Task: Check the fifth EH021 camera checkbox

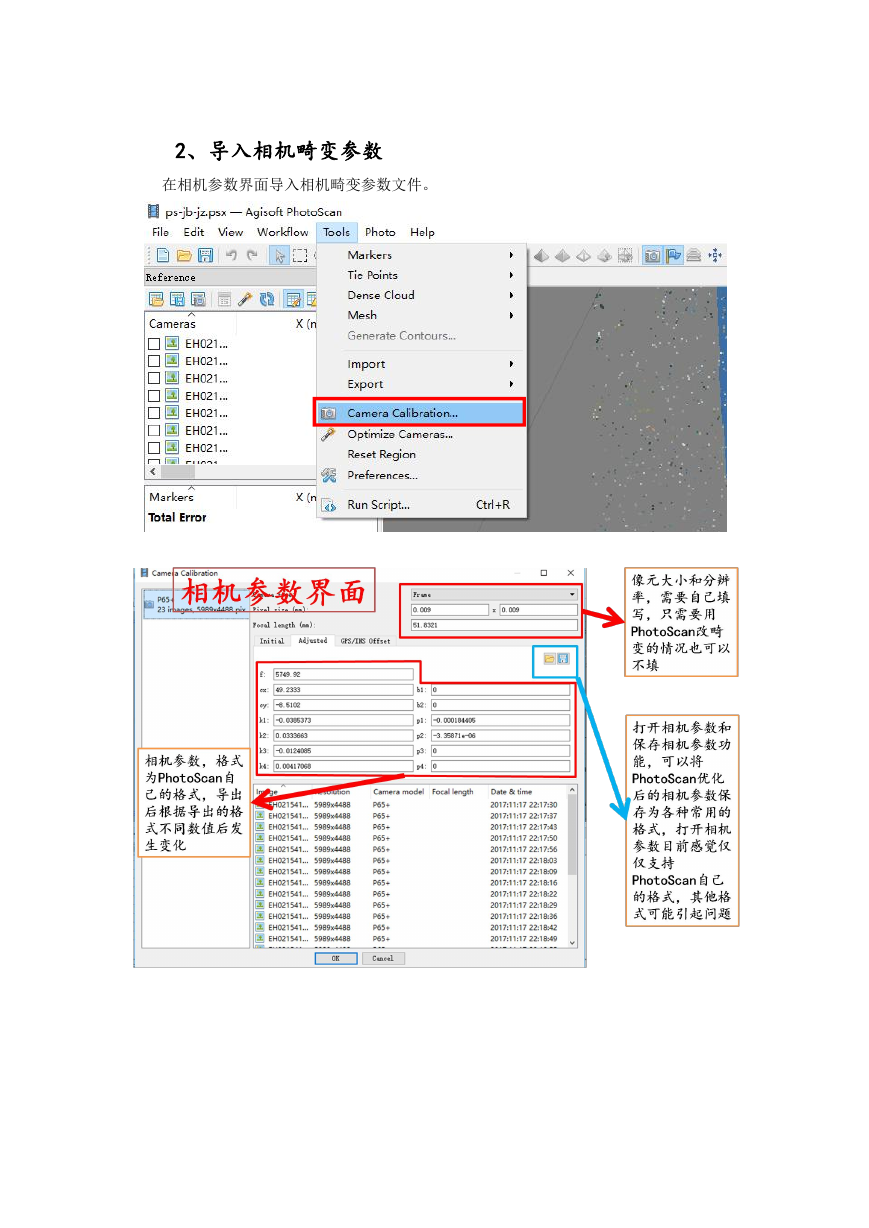Action: tap(154, 413)
